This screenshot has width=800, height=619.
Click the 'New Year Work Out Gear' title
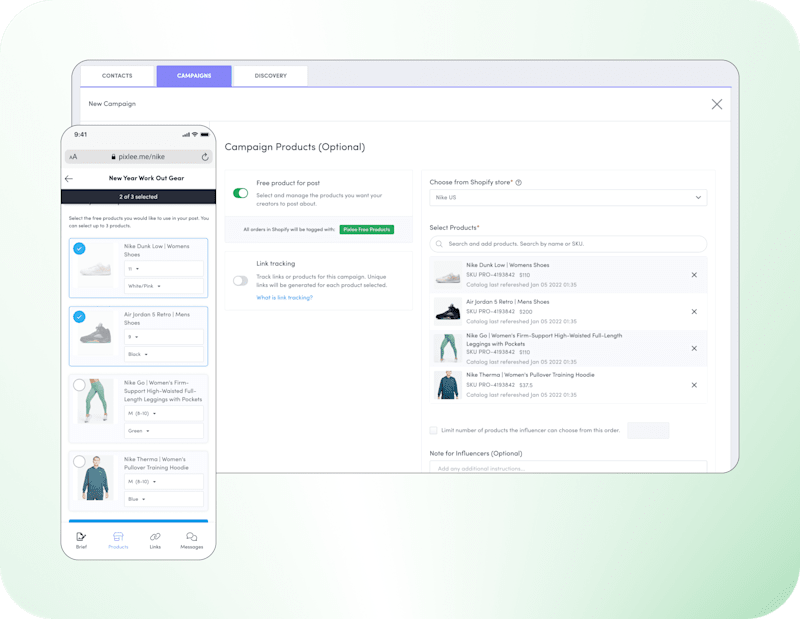(x=146, y=178)
